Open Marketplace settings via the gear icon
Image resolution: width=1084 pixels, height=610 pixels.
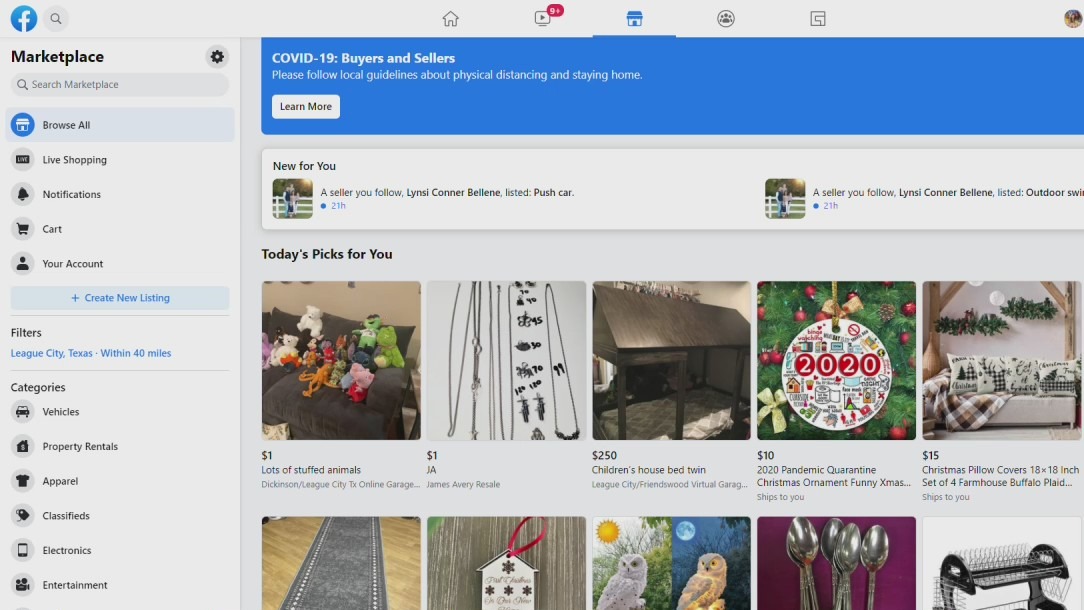coord(216,57)
